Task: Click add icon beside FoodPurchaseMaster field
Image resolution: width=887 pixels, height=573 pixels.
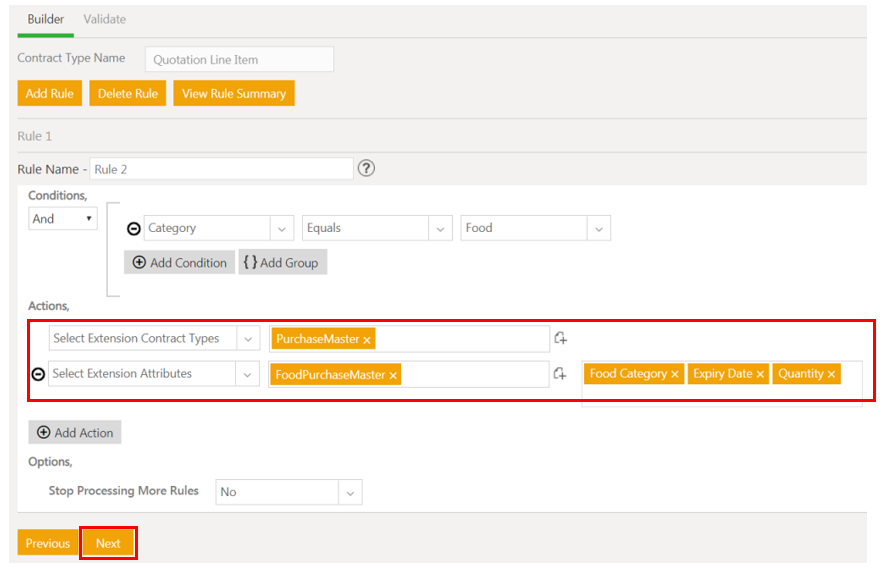Action: coord(561,374)
